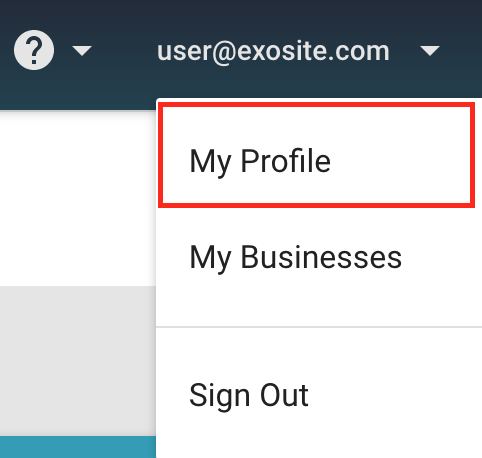View businesses via My Businesses link
The image size is (482, 458).
[295, 257]
